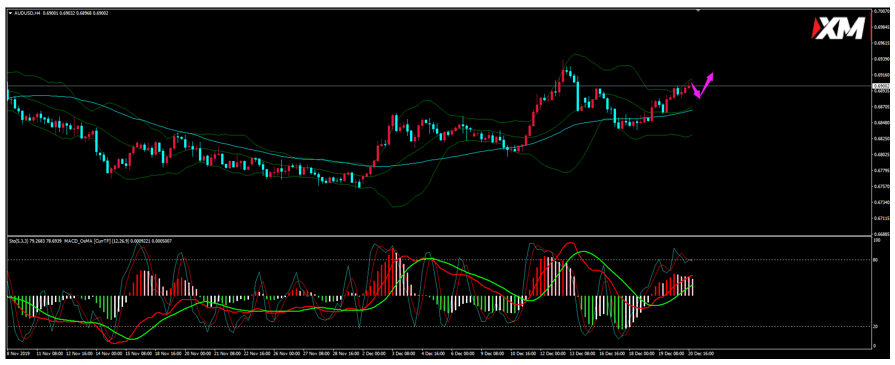
Task: Click the 20 level on the stochastic scale
Action: [876, 326]
